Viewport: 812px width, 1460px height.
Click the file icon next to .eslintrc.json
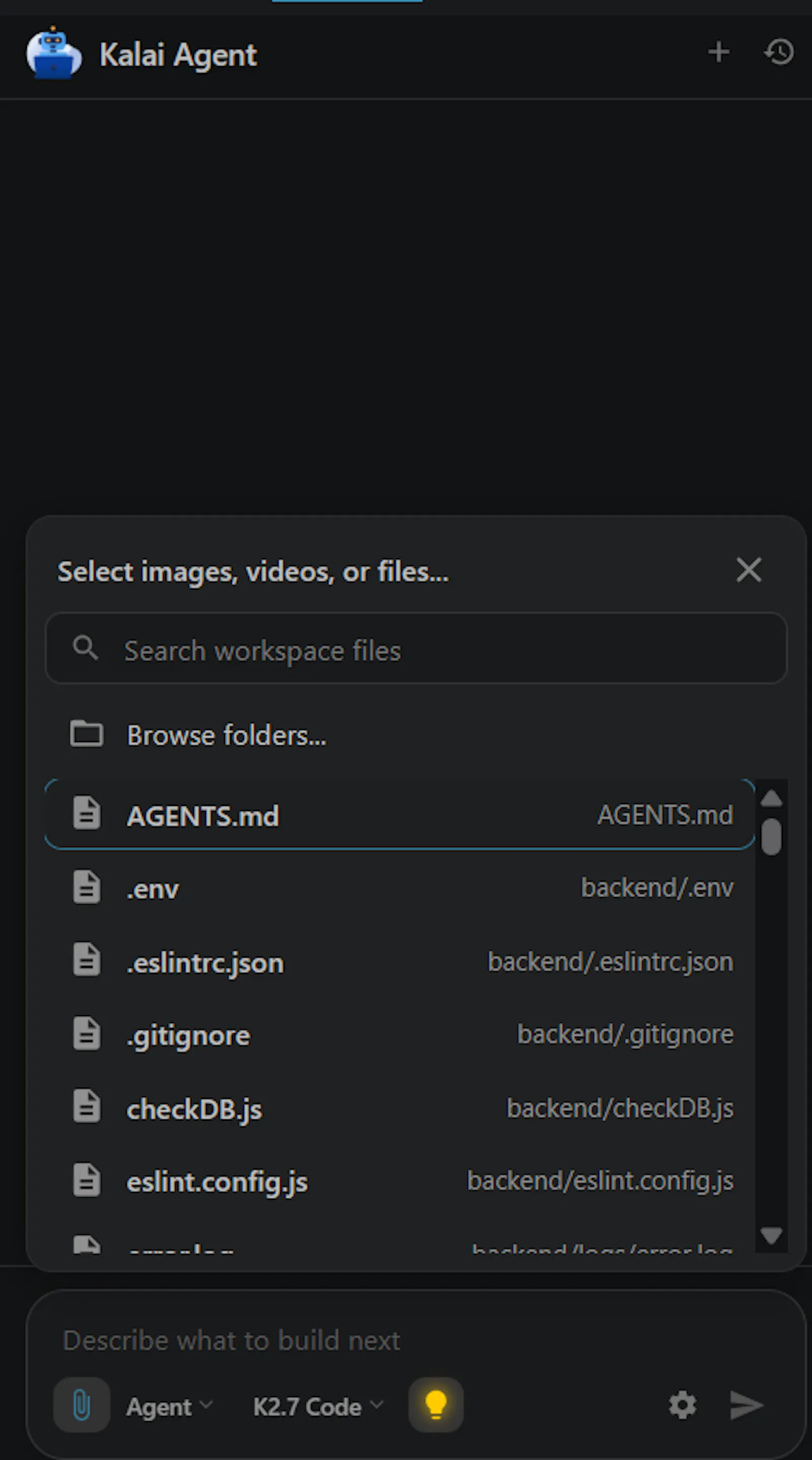tap(87, 960)
